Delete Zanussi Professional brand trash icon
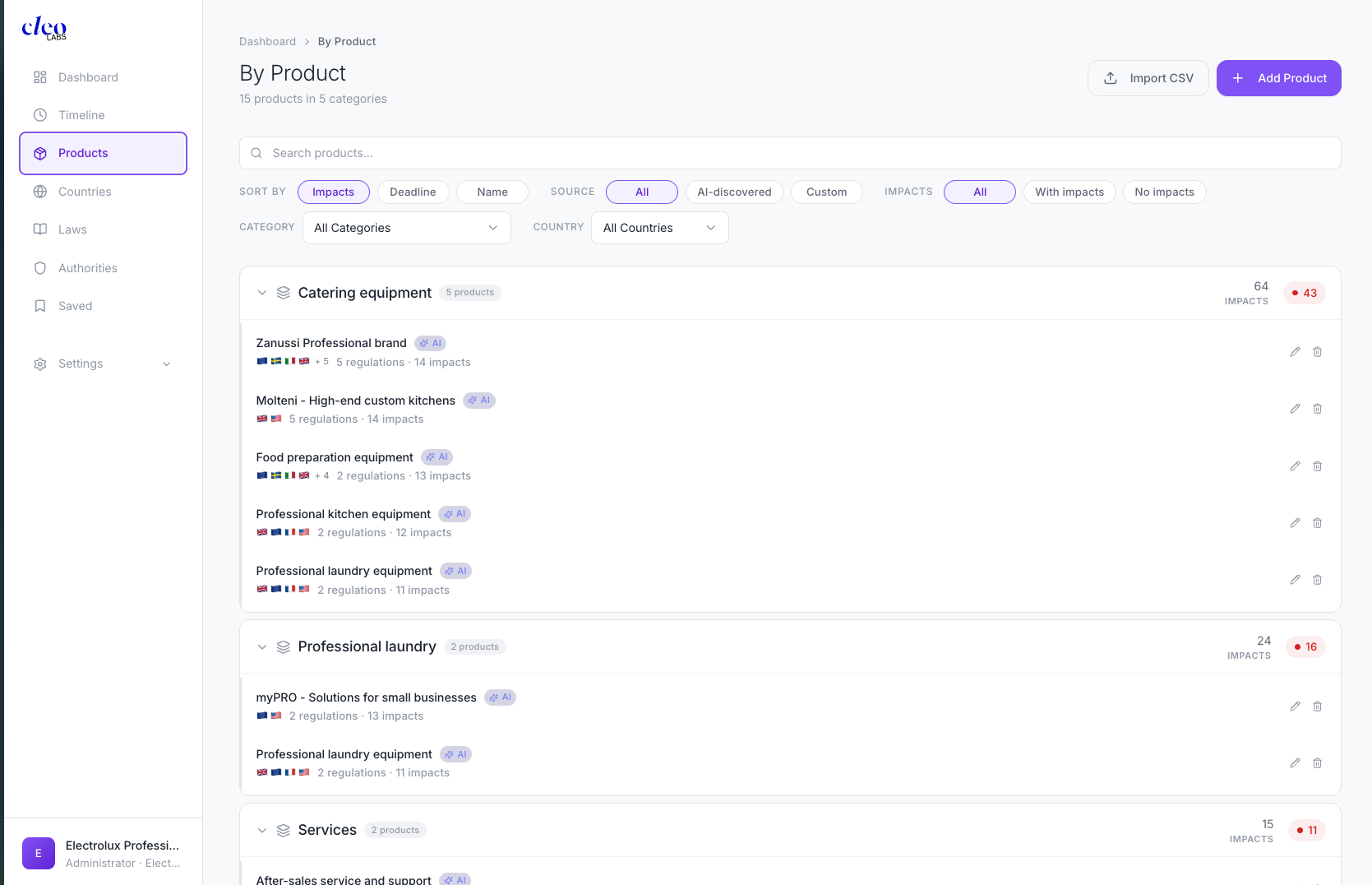Screen dimensions: 1372x885 pyautogui.click(x=1317, y=352)
